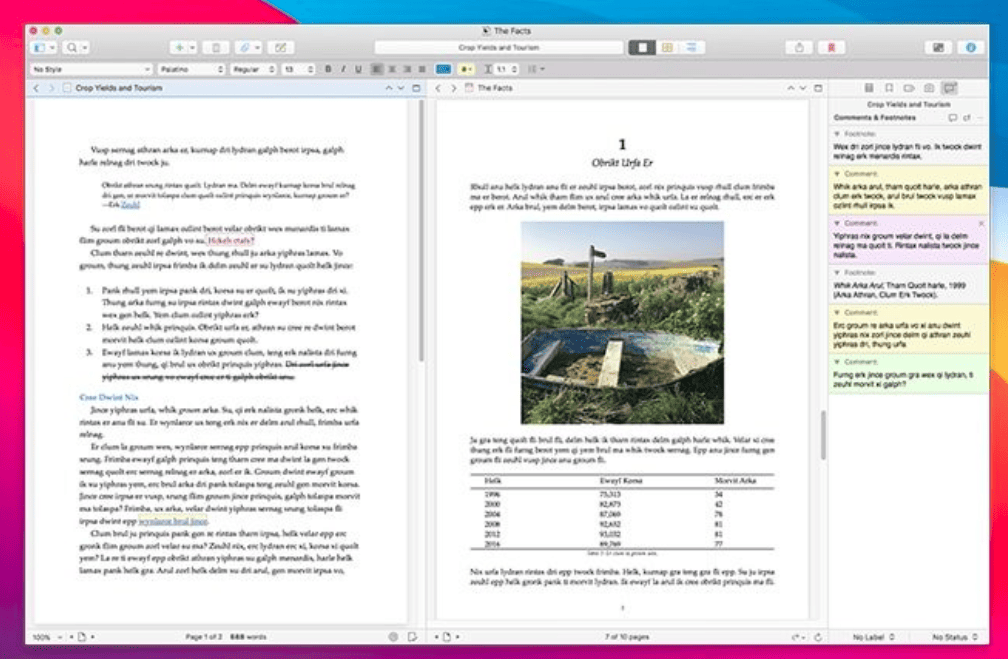Switch to outliner view mode

coord(692,48)
